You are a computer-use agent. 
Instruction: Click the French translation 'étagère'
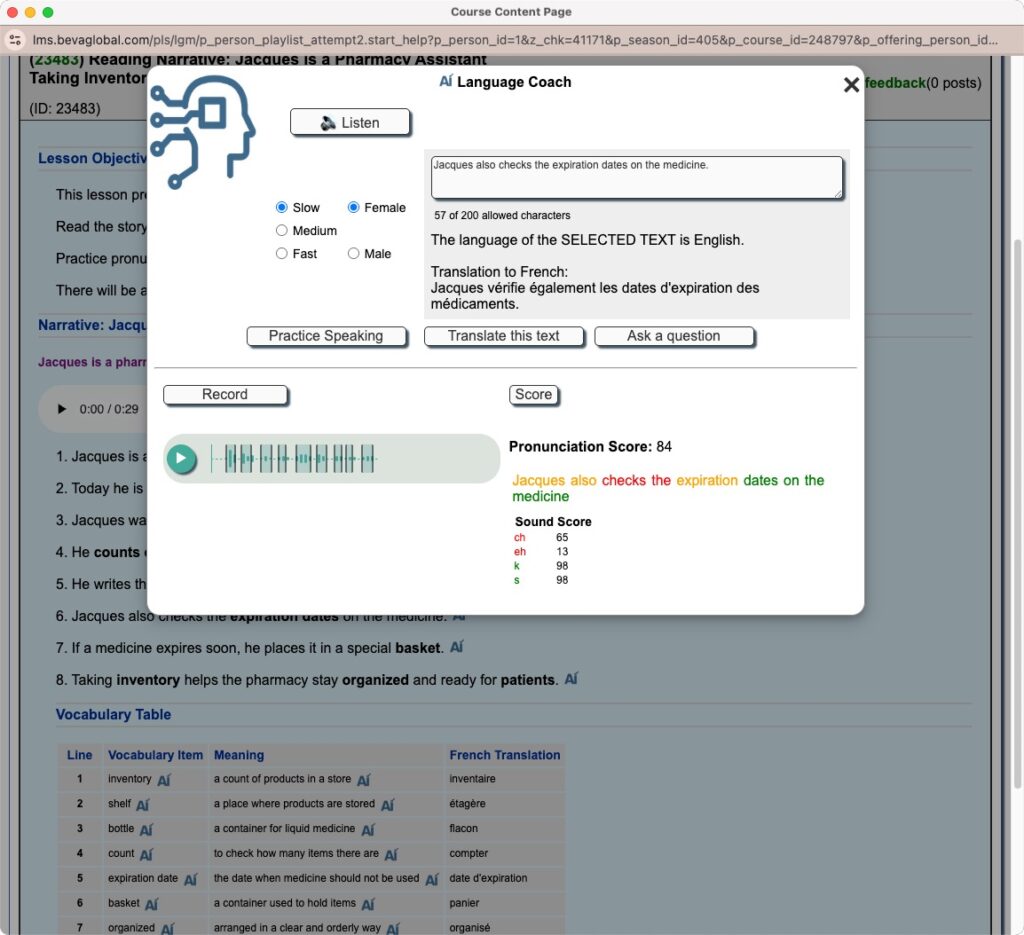click(467, 803)
